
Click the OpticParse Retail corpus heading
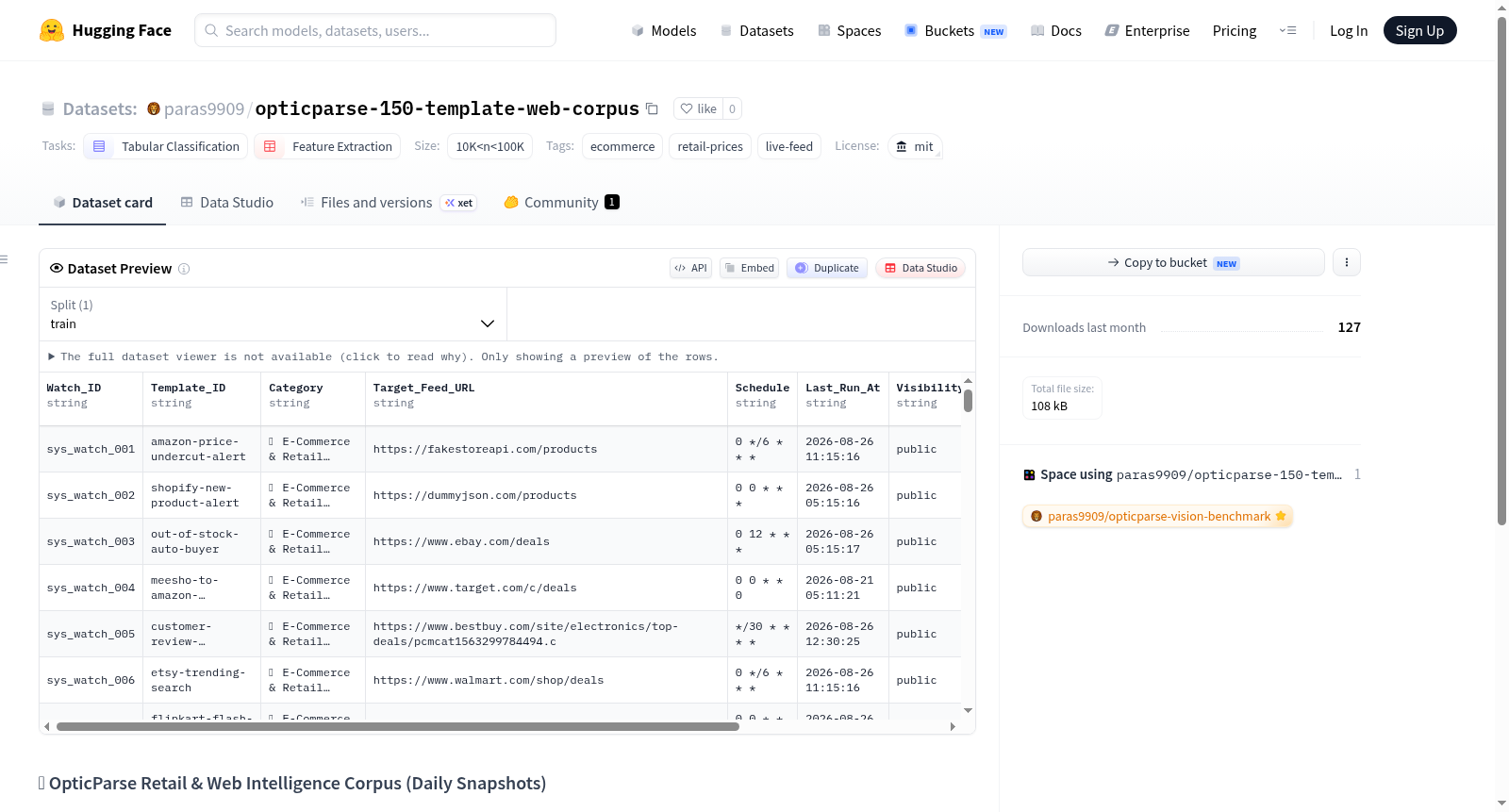tap(292, 783)
